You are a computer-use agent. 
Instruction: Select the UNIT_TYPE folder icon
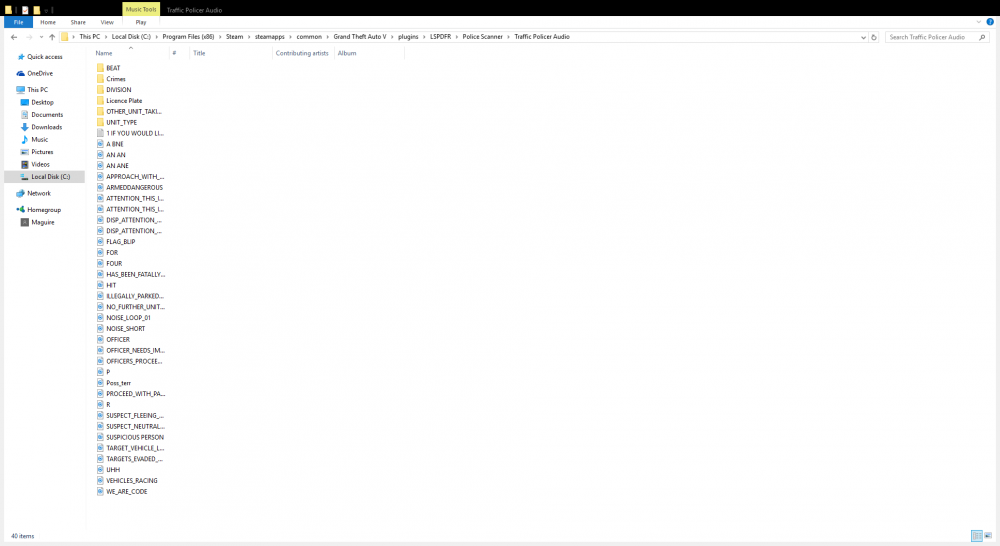[x=100, y=122]
